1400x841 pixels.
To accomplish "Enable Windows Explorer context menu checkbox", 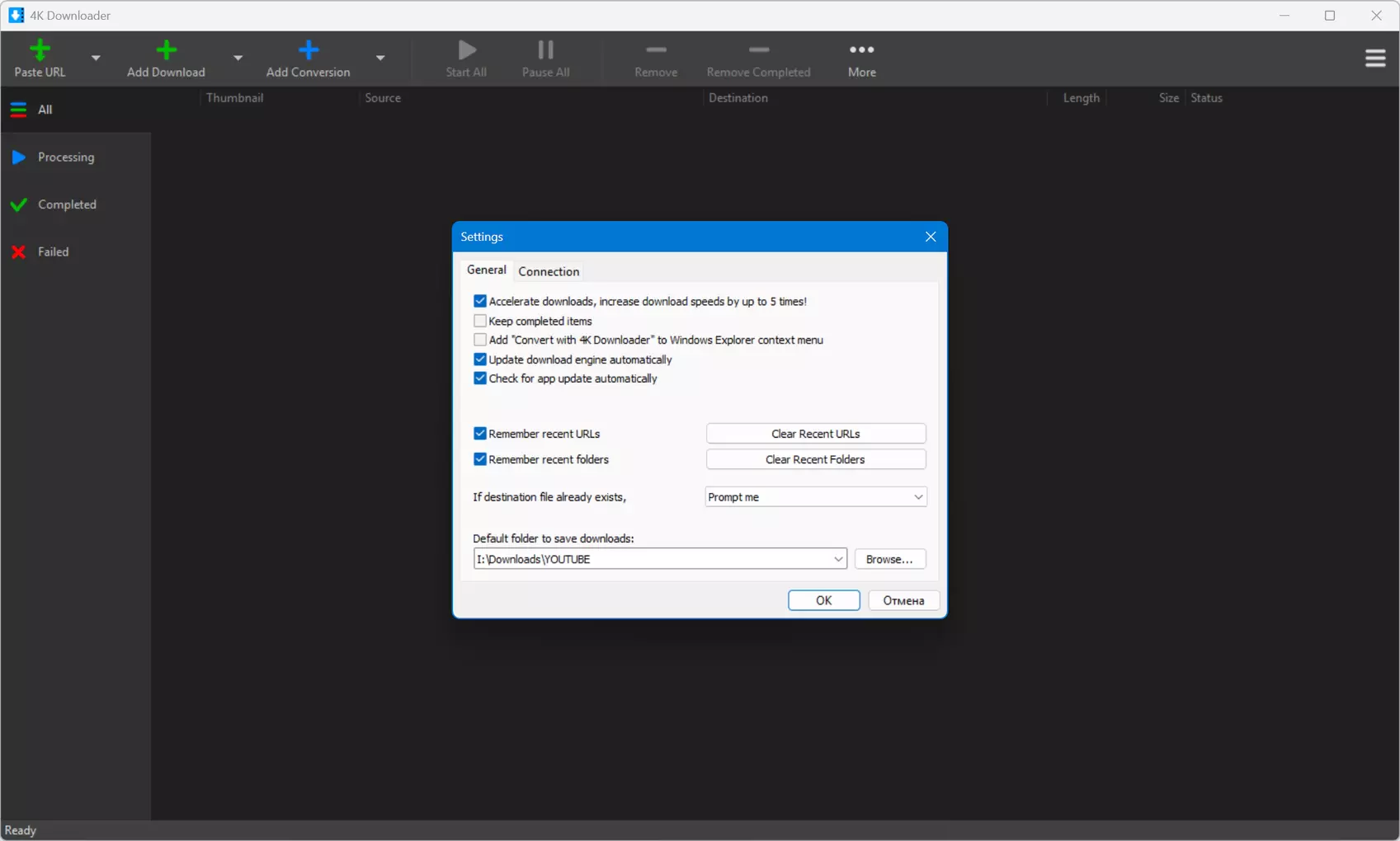I will [x=480, y=340].
